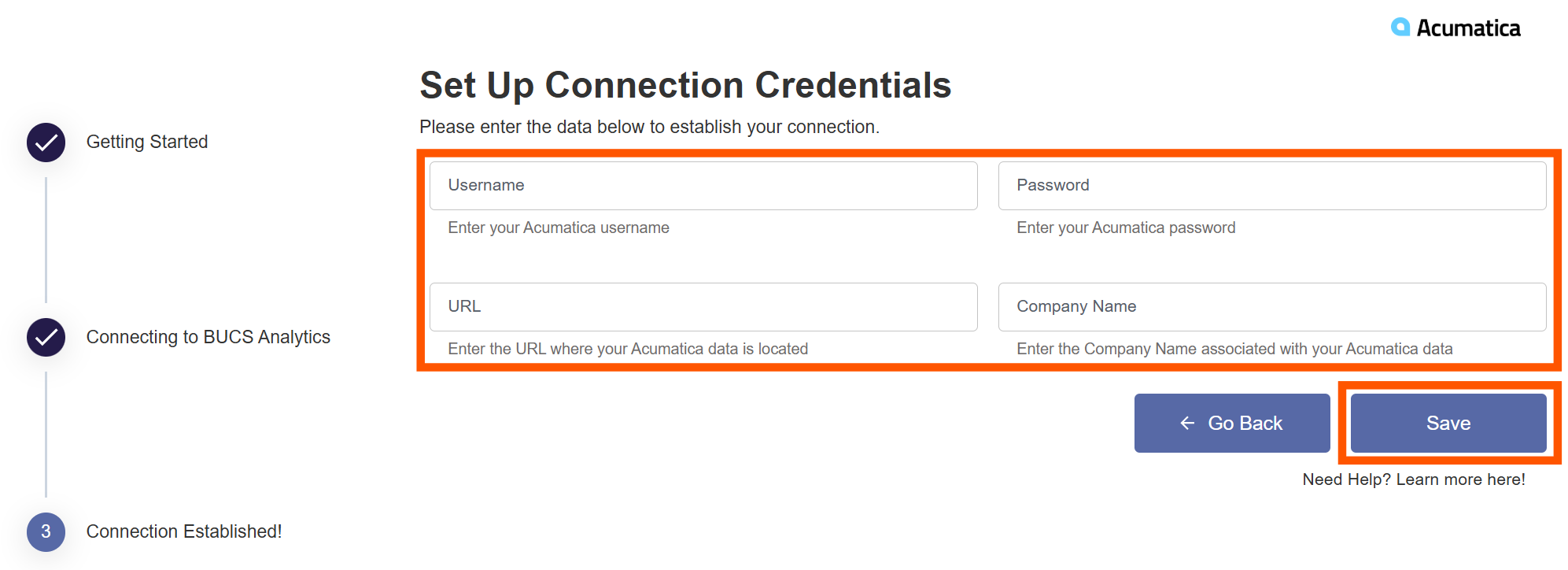Click the Set Up Connection Credentials heading
This screenshot has height=570, width=1568.
(685, 85)
